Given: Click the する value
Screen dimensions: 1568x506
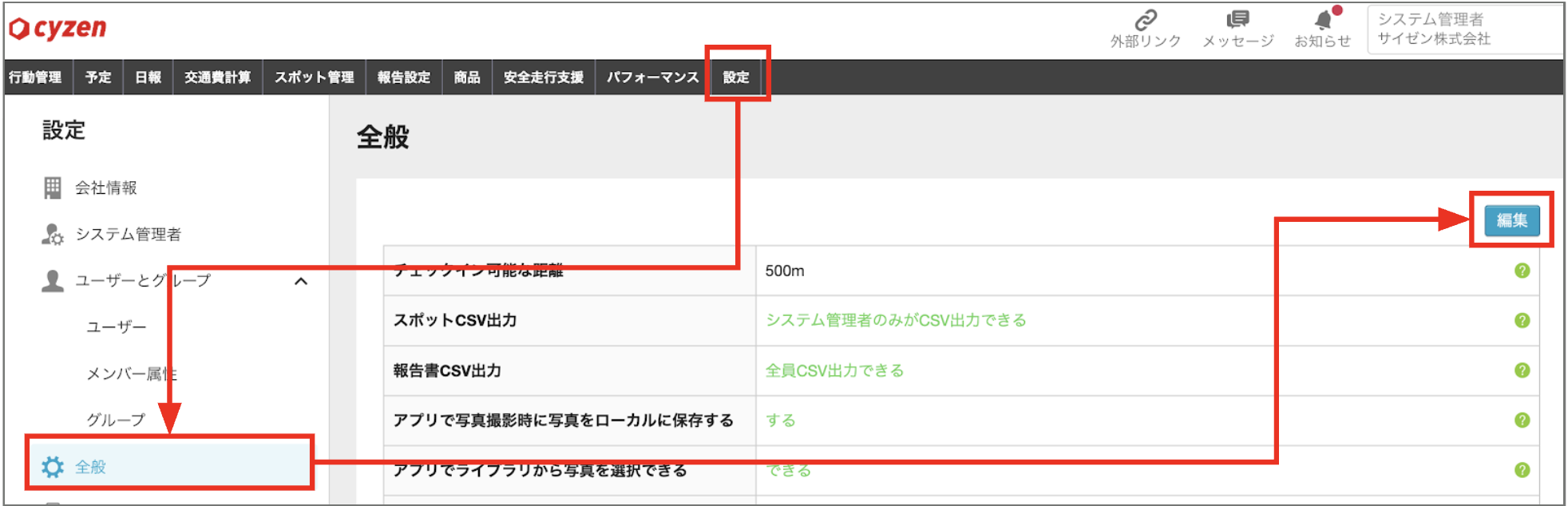Looking at the screenshot, I should pyautogui.click(x=781, y=420).
